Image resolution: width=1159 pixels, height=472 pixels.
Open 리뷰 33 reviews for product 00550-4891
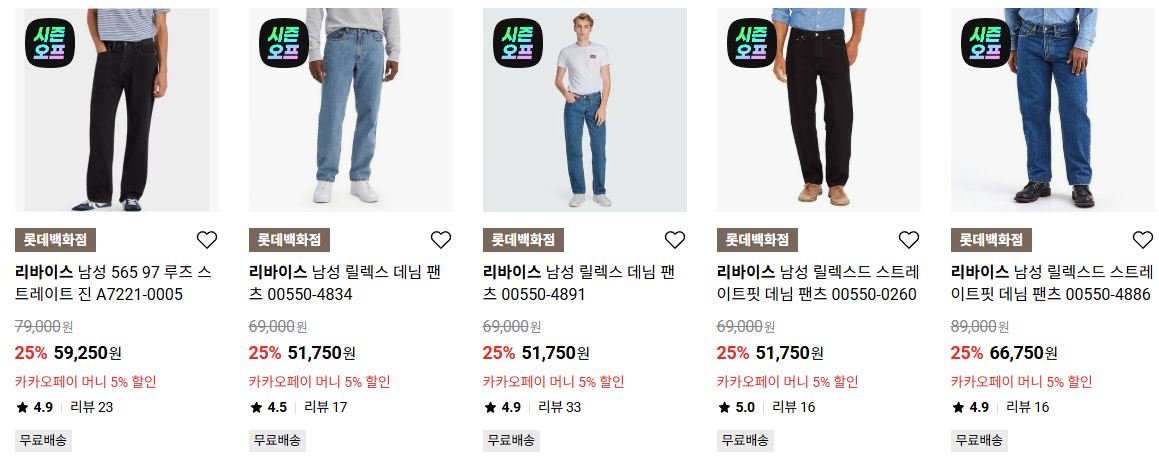pyautogui.click(x=560, y=407)
